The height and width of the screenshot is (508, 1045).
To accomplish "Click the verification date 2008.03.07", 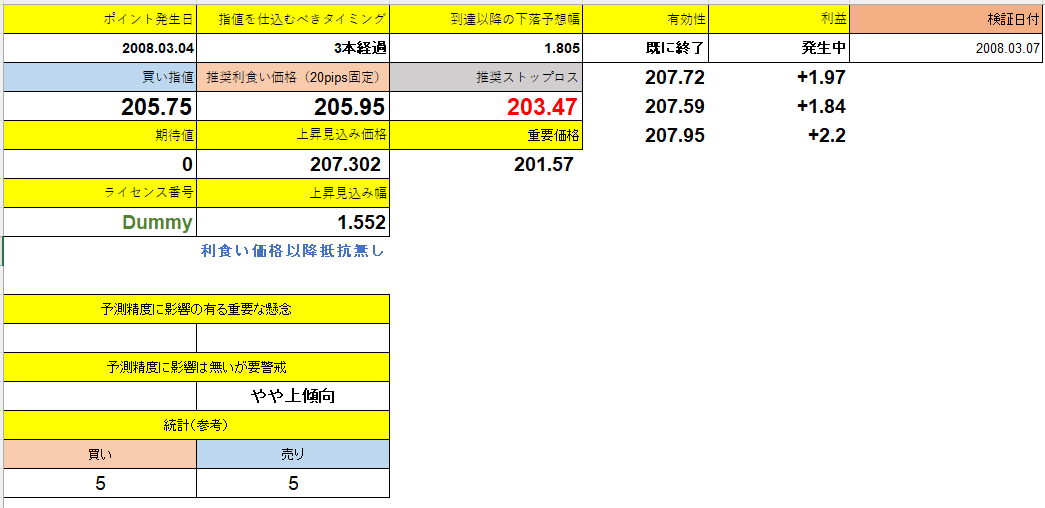I will tap(946, 48).
